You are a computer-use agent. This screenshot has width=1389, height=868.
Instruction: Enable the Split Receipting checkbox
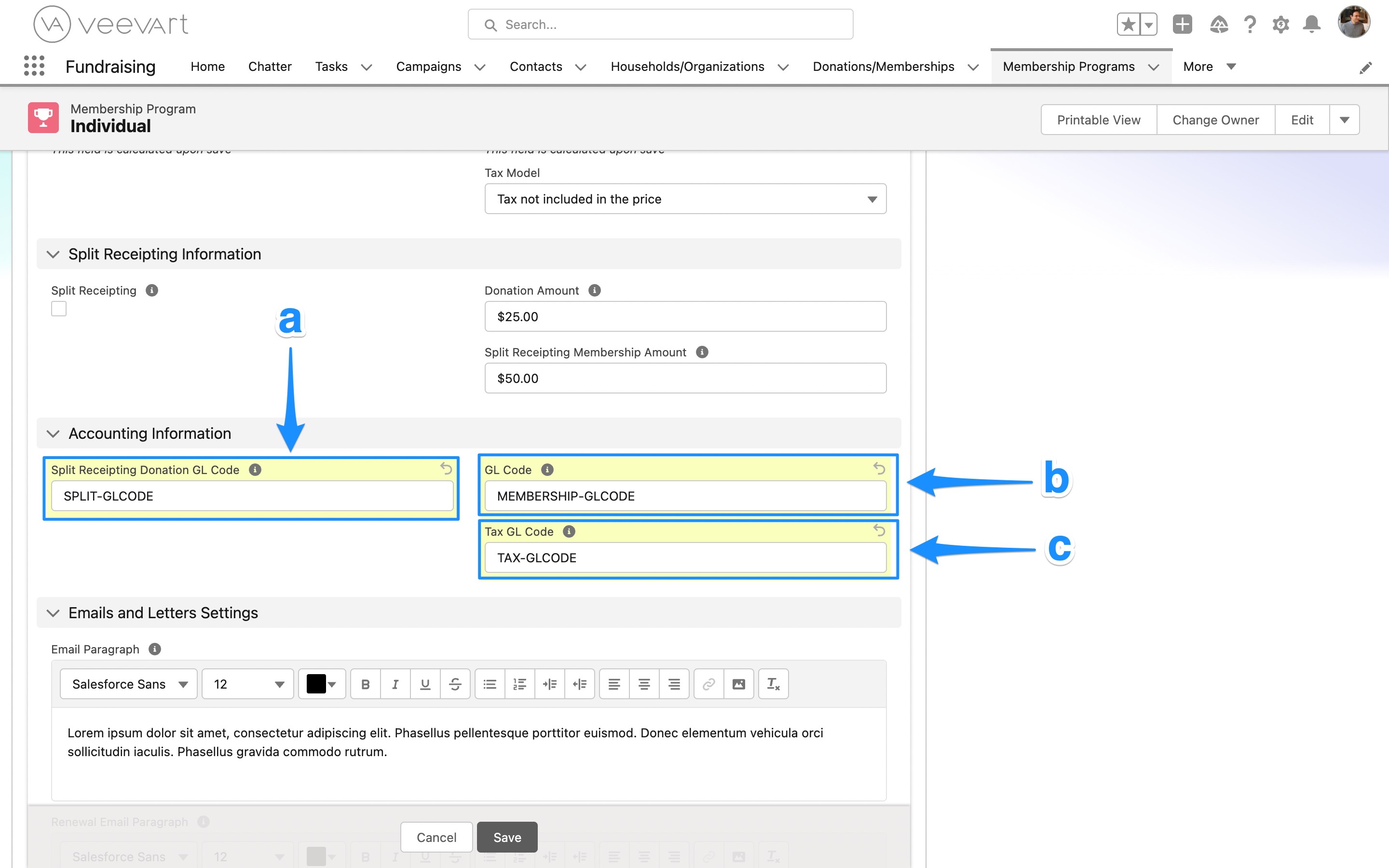pyautogui.click(x=58, y=308)
